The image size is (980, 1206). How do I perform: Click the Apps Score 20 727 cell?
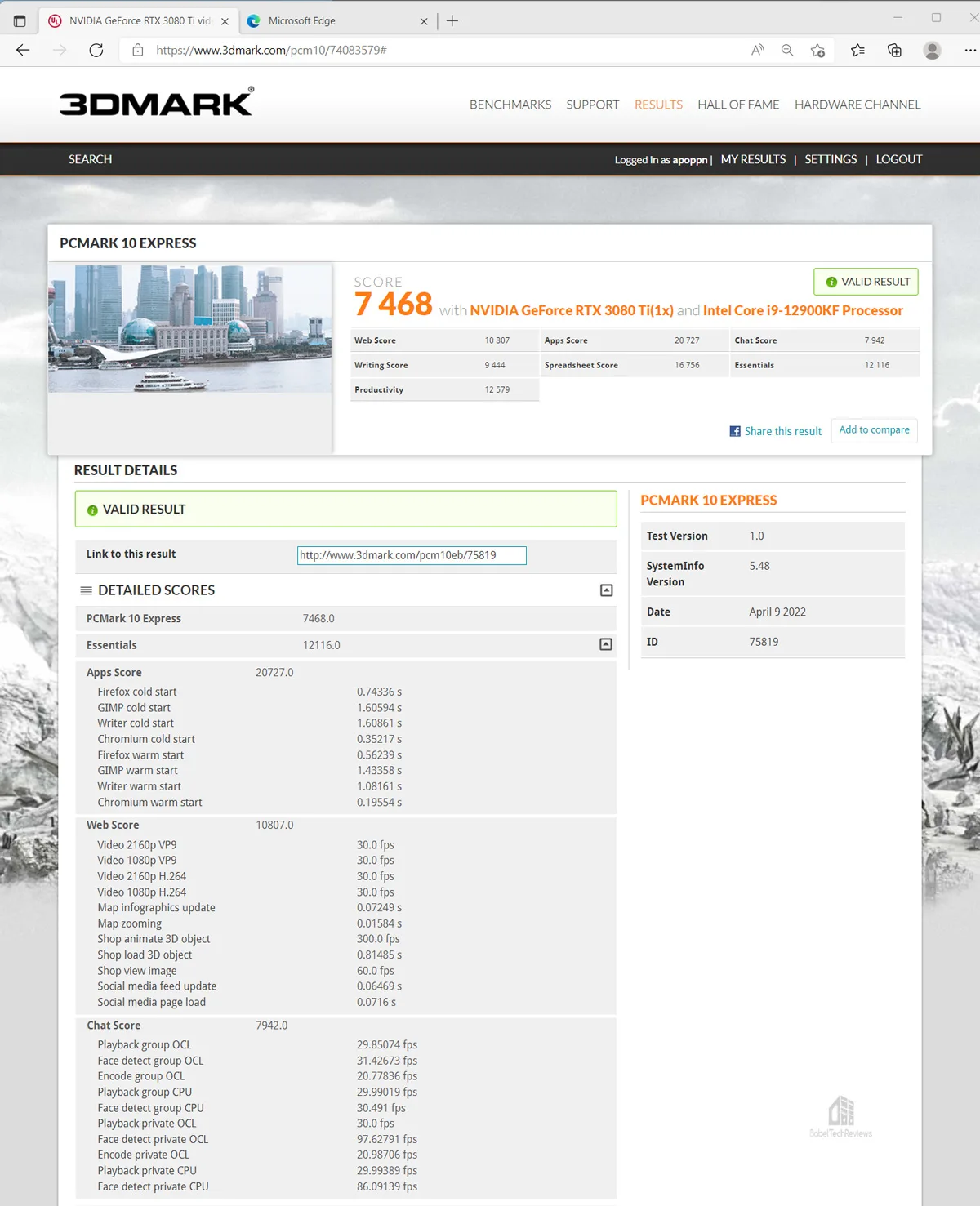(635, 340)
